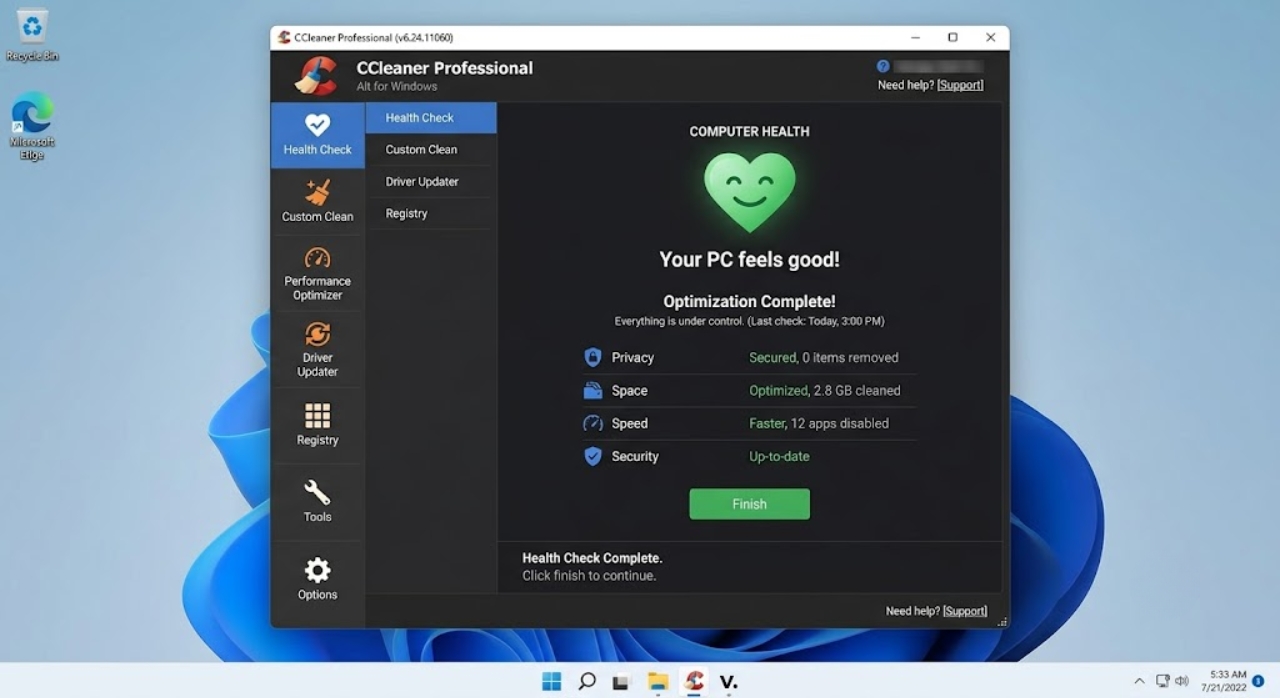Open taskbar Search magnifier

point(587,681)
